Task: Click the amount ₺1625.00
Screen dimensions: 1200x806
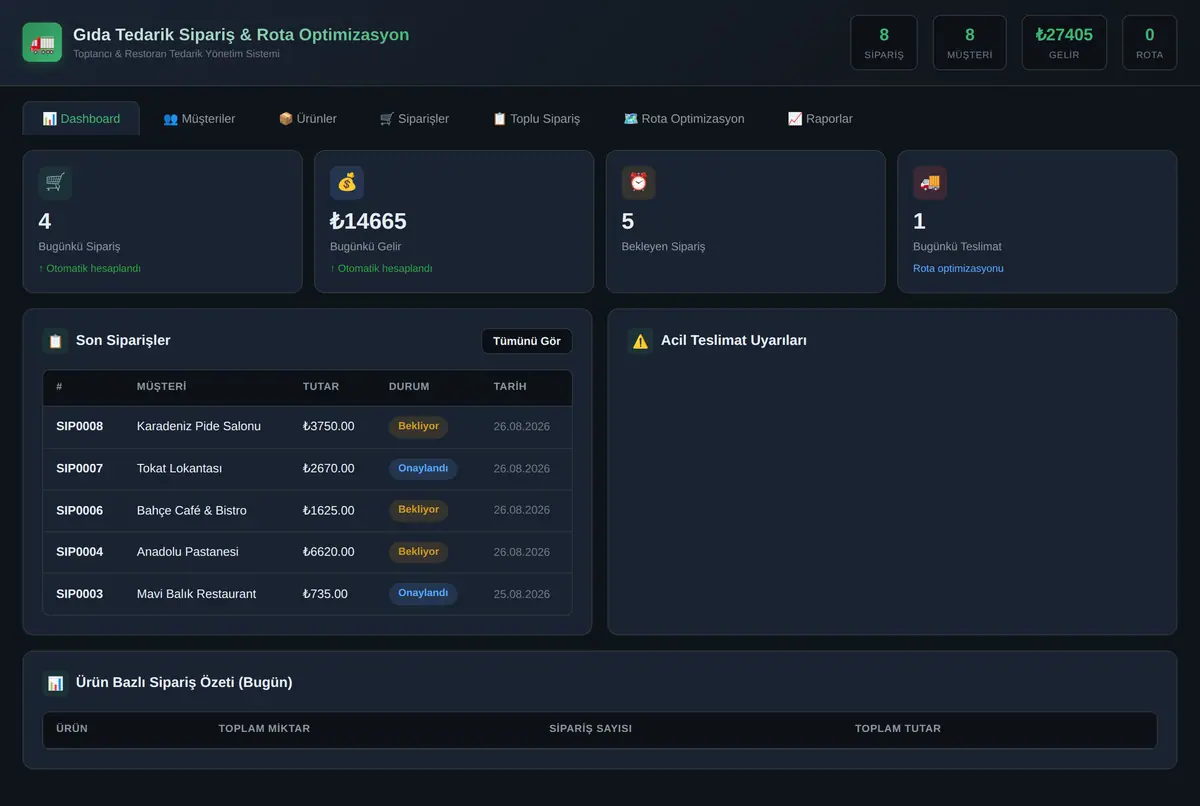Action: pos(329,510)
